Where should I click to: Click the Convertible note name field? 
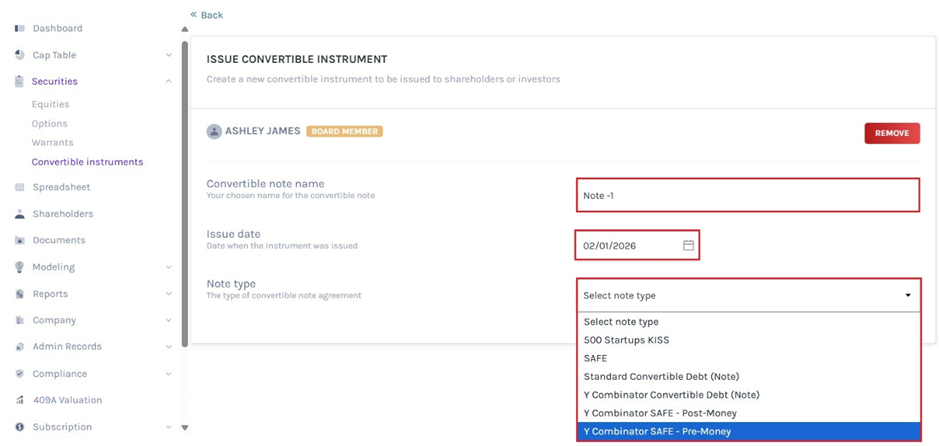pyautogui.click(x=748, y=195)
